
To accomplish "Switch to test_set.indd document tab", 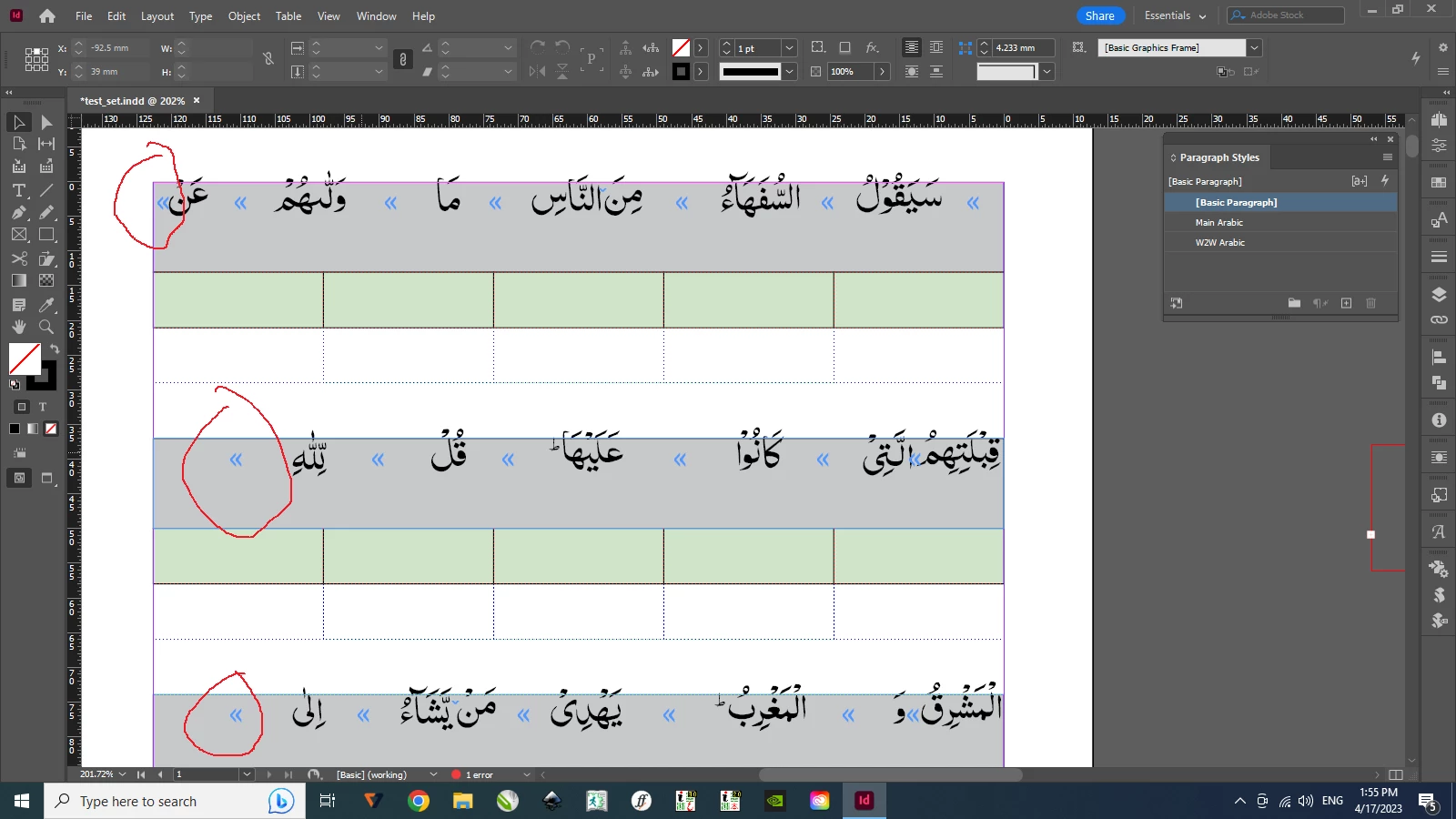I will click(x=133, y=101).
